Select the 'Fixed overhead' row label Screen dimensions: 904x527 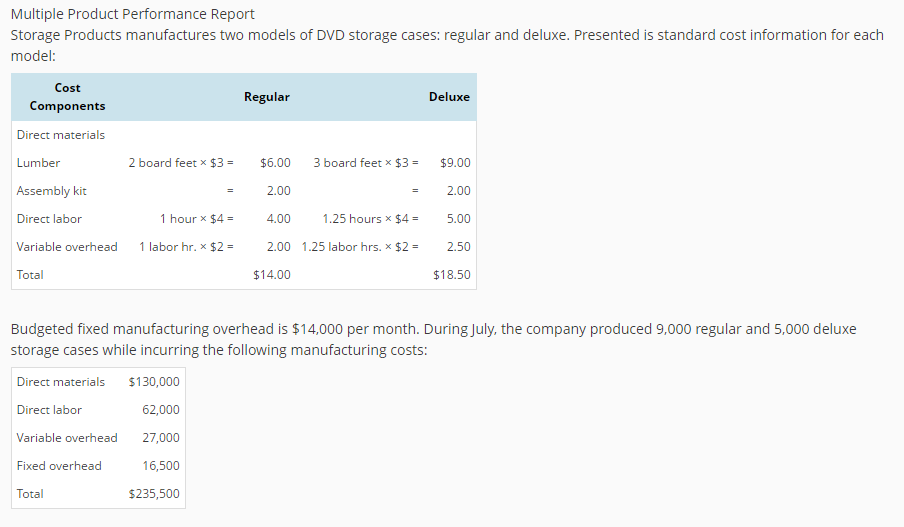point(59,466)
